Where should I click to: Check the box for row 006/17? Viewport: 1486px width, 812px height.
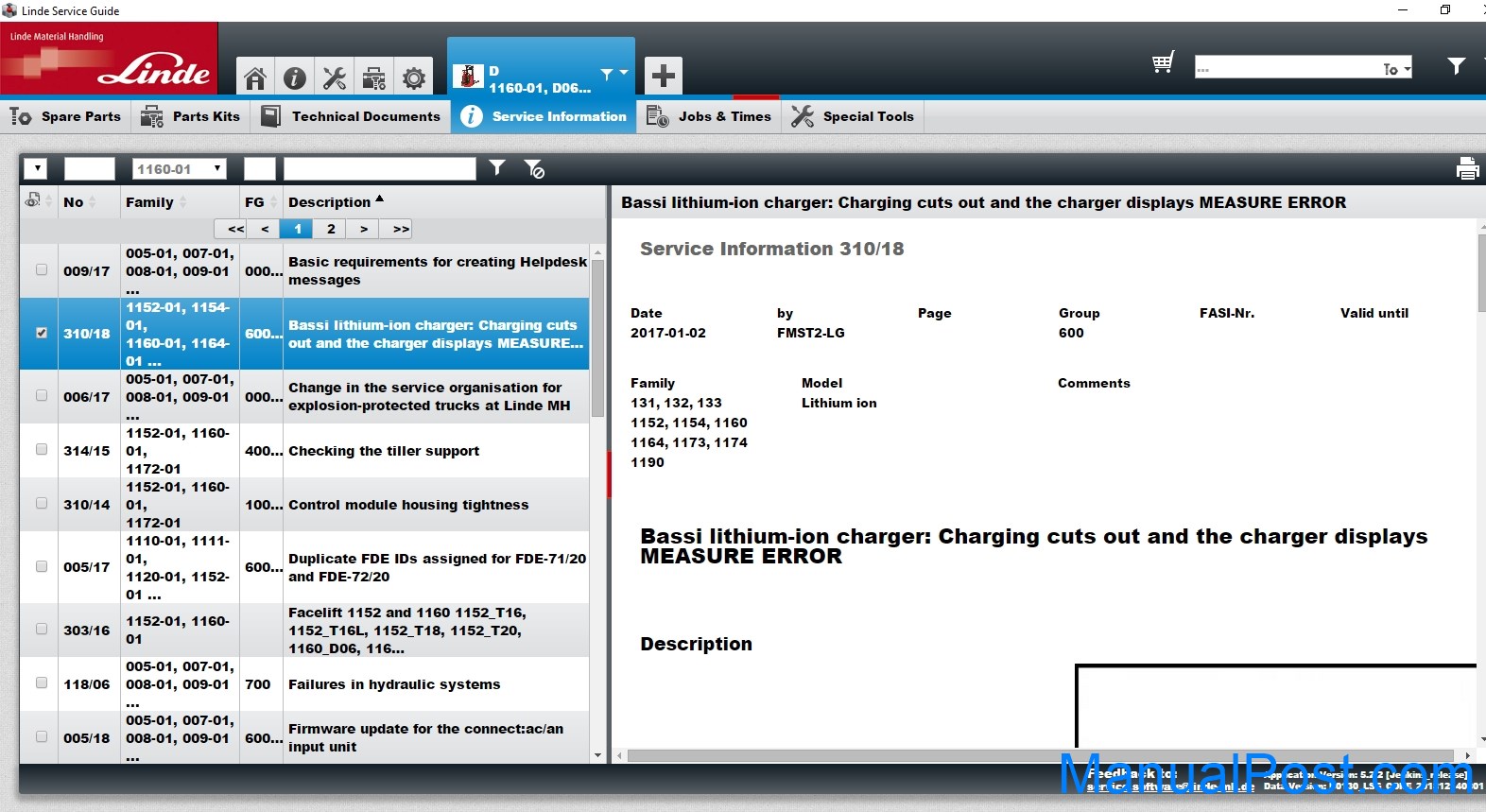42,395
